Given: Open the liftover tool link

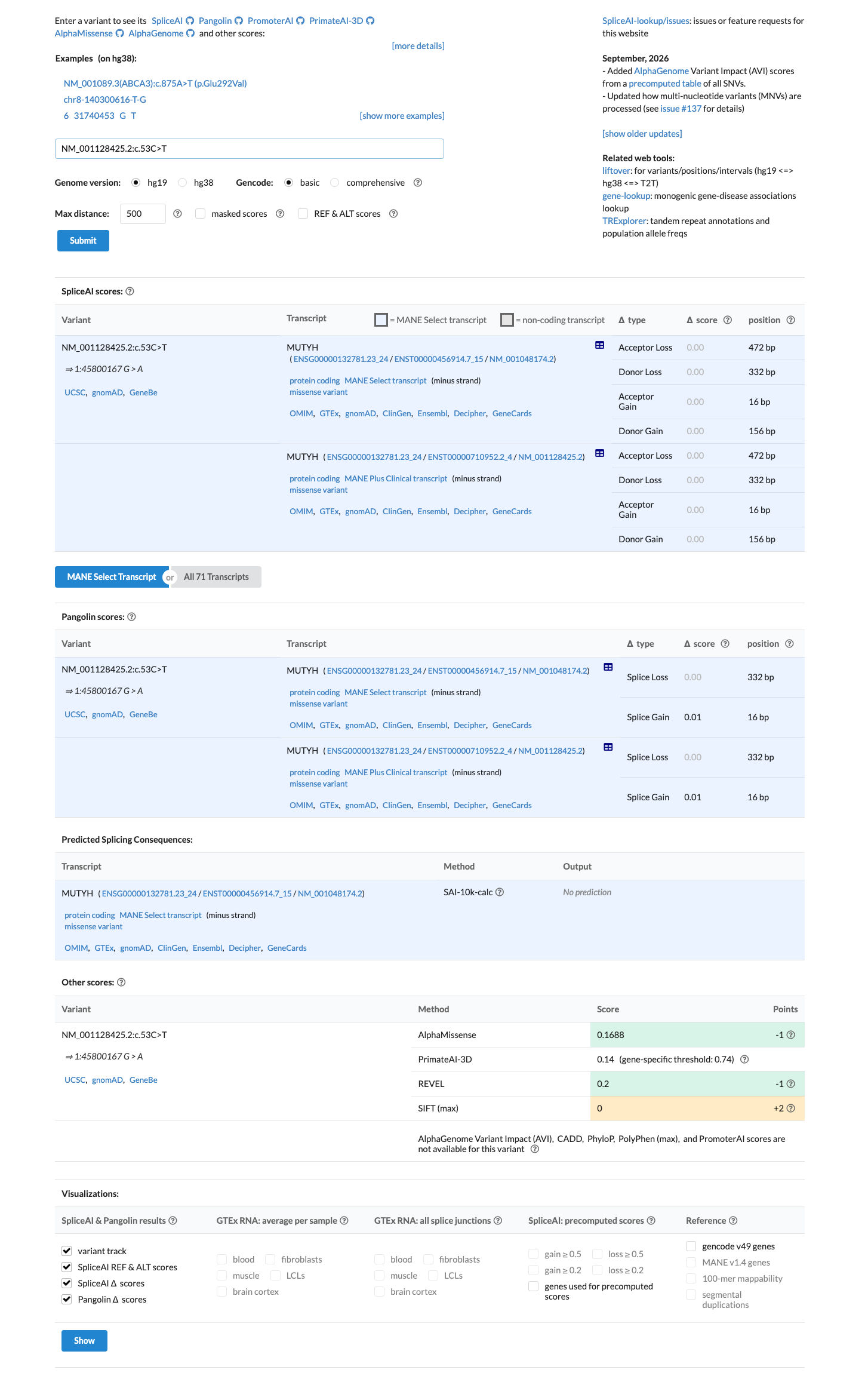Looking at the screenshot, I should (x=616, y=171).
